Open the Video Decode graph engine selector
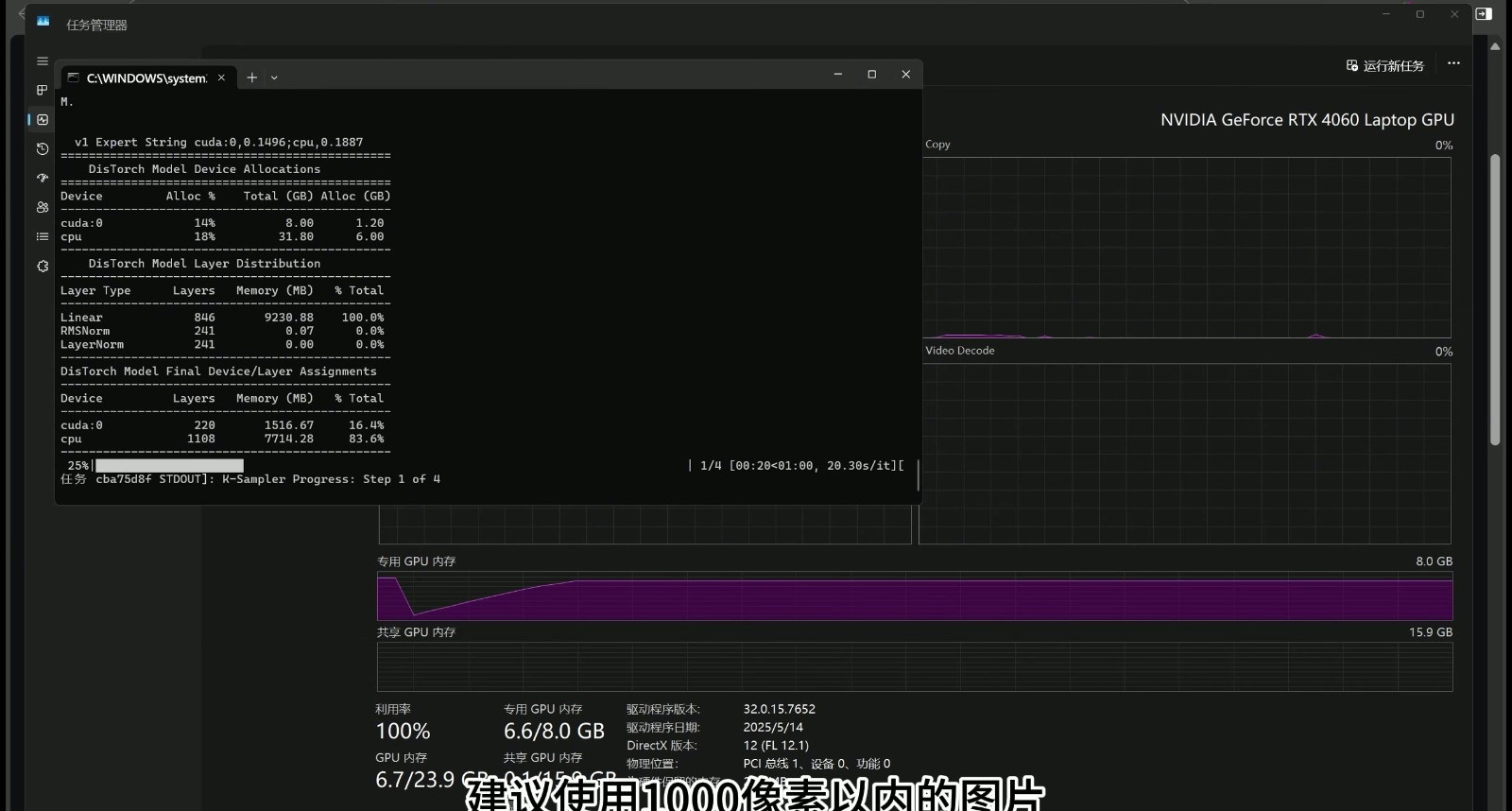The width and height of the screenshot is (1512, 811). [960, 351]
